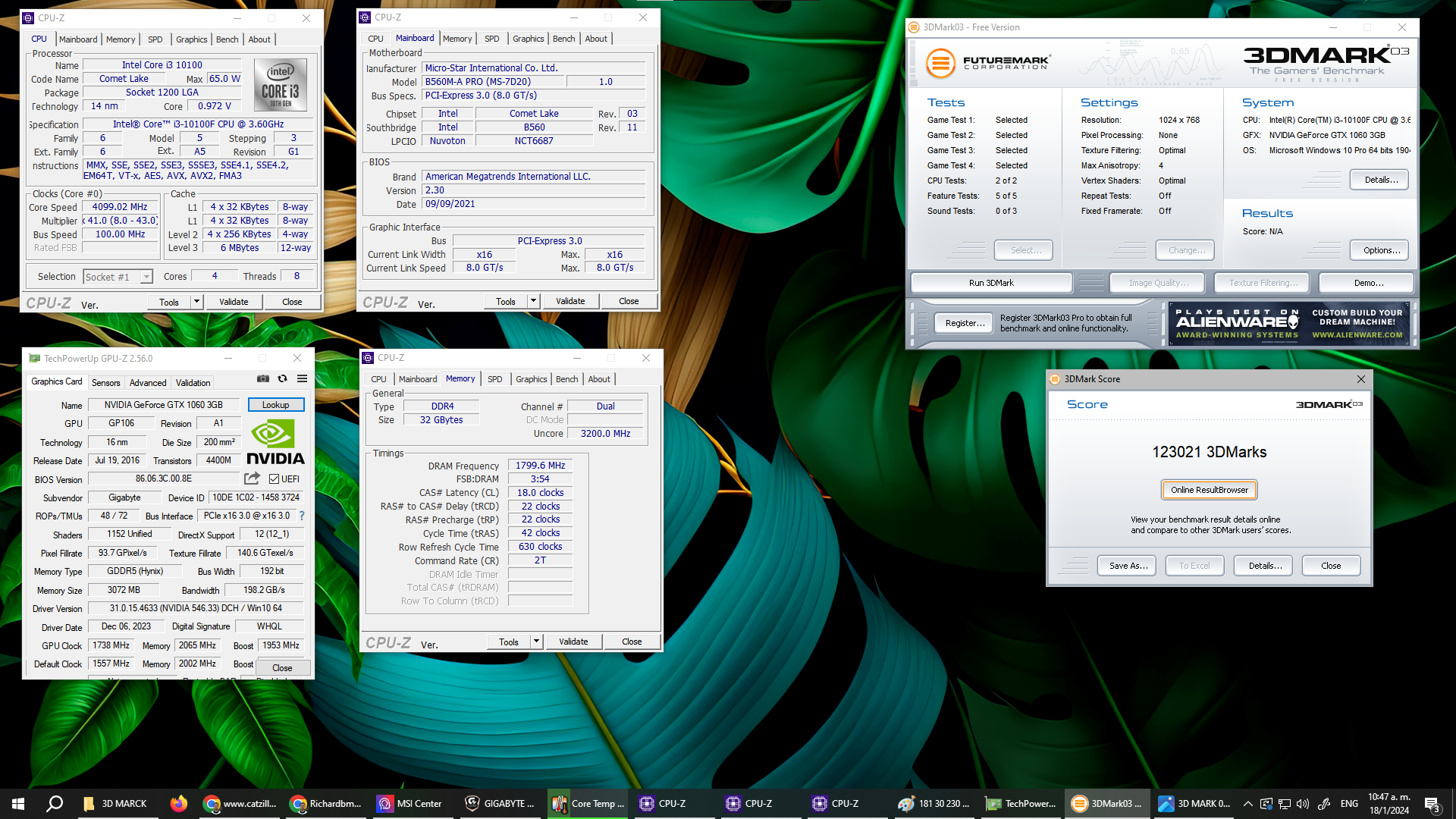Click the 123021 3DMarks score text
1456x819 pixels.
point(1210,452)
